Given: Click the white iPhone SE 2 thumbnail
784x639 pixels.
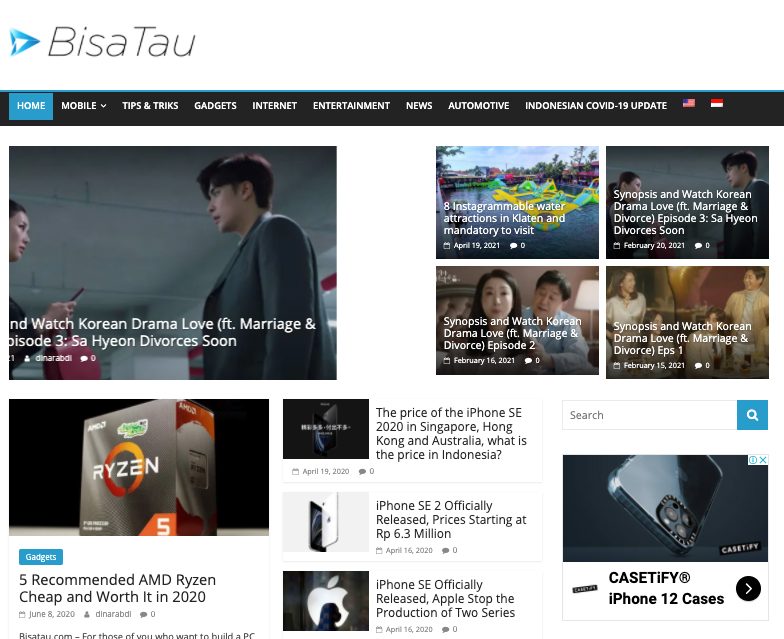Looking at the screenshot, I should click(x=326, y=522).
